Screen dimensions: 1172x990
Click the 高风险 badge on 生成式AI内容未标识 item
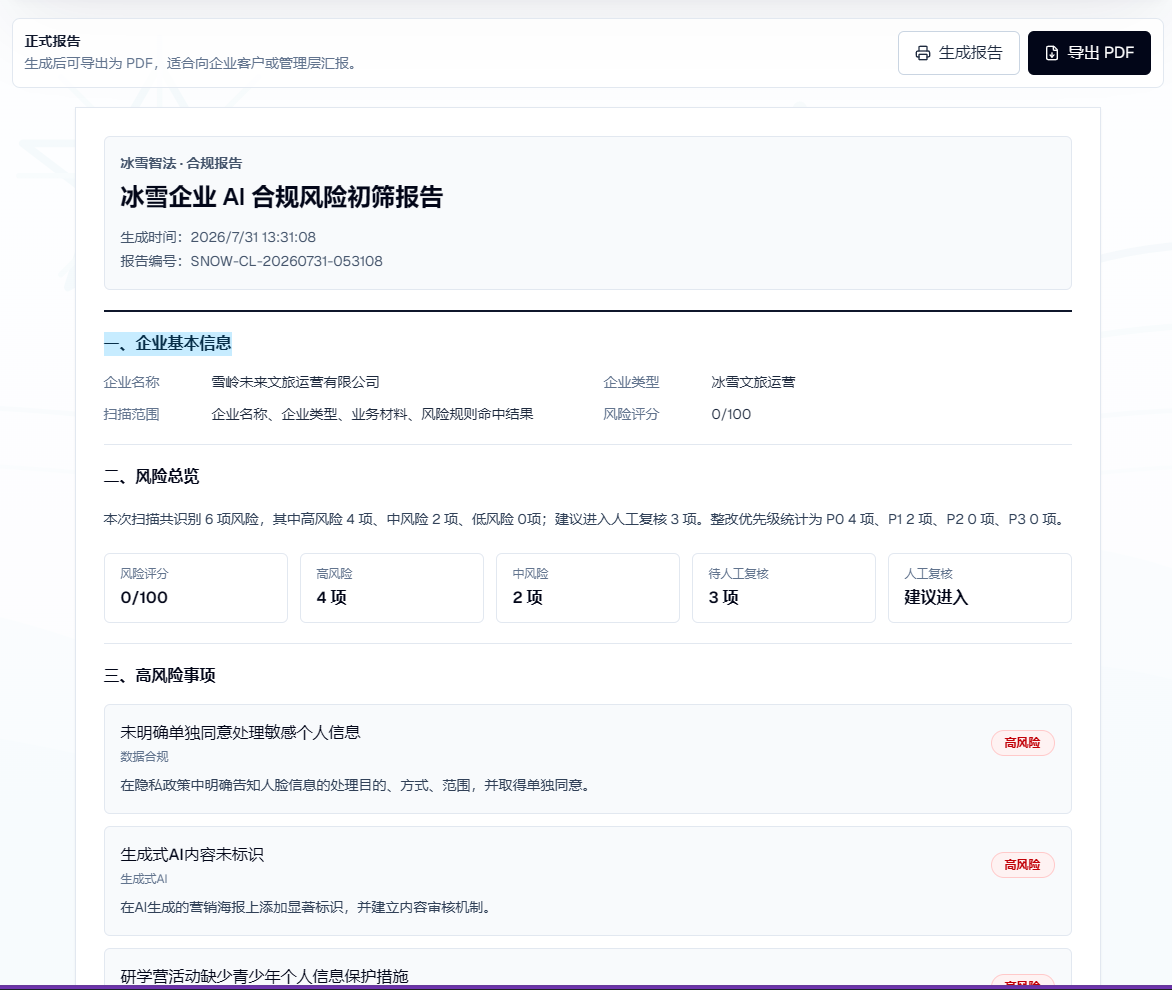pos(1023,864)
